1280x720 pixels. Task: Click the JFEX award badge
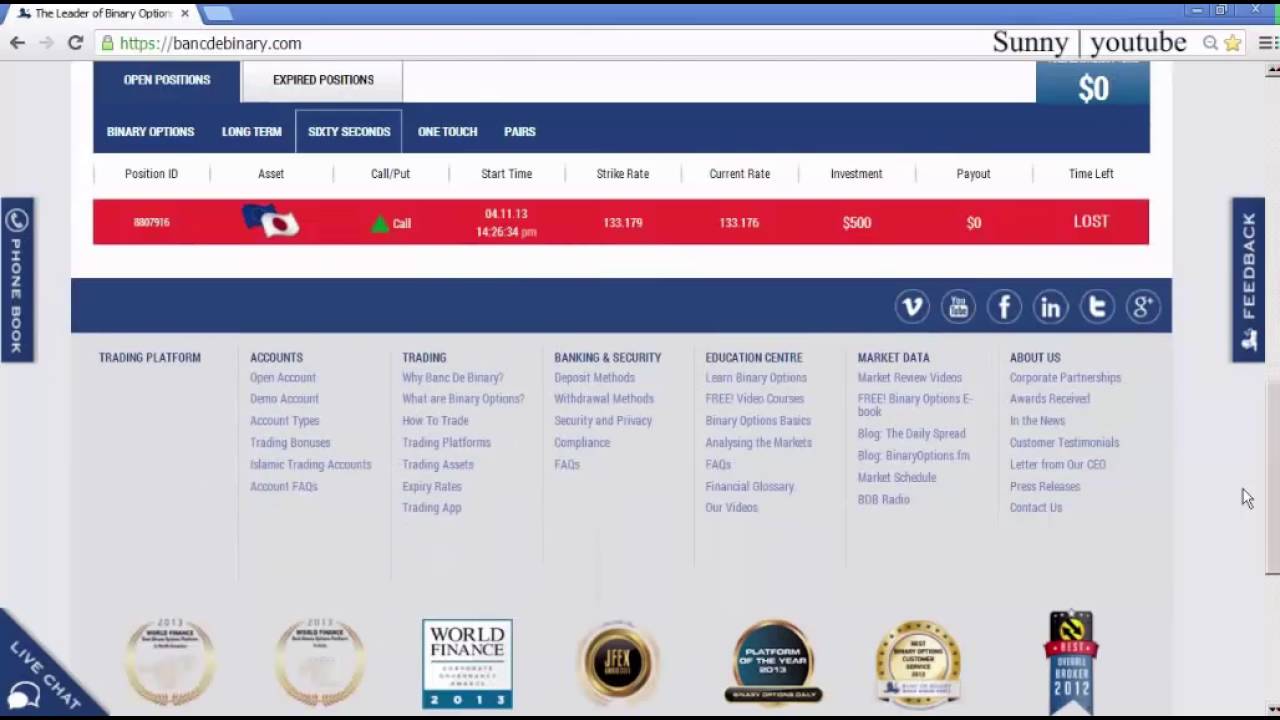(x=618, y=664)
